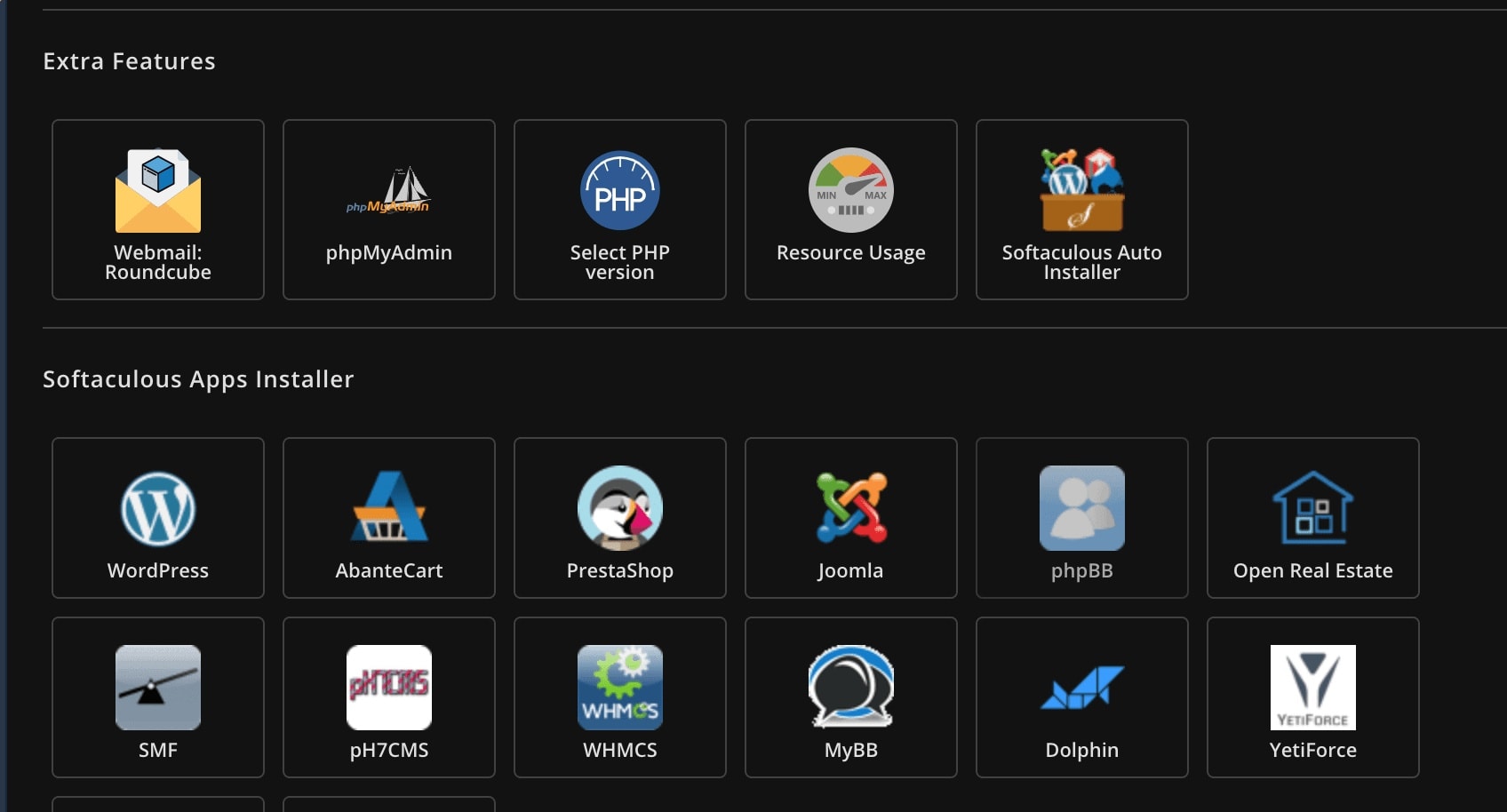This screenshot has width=1507, height=812.
Task: Click the 'Softaculous Apps Installer' section heading
Action: [198, 380]
